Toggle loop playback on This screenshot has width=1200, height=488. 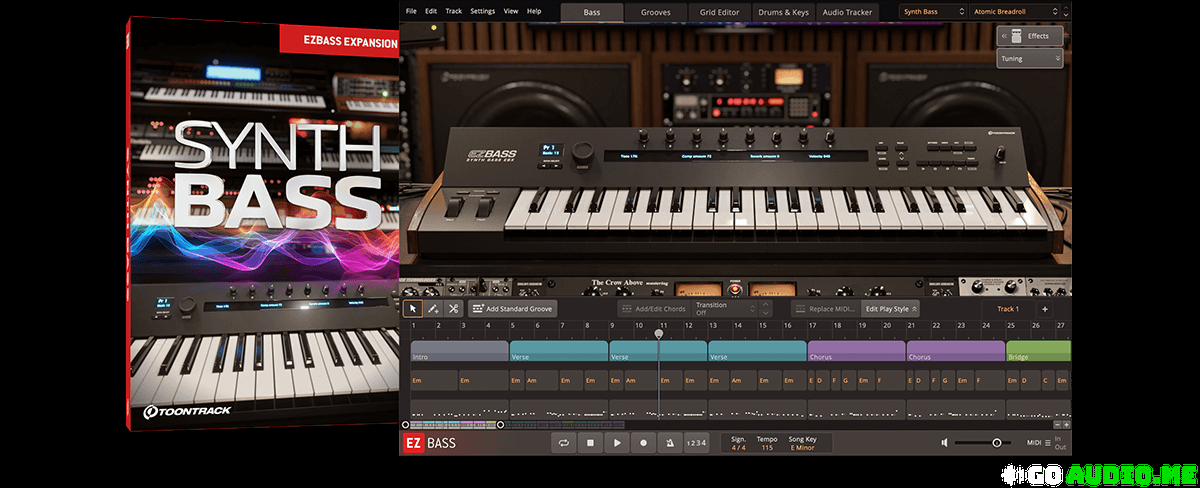point(564,443)
